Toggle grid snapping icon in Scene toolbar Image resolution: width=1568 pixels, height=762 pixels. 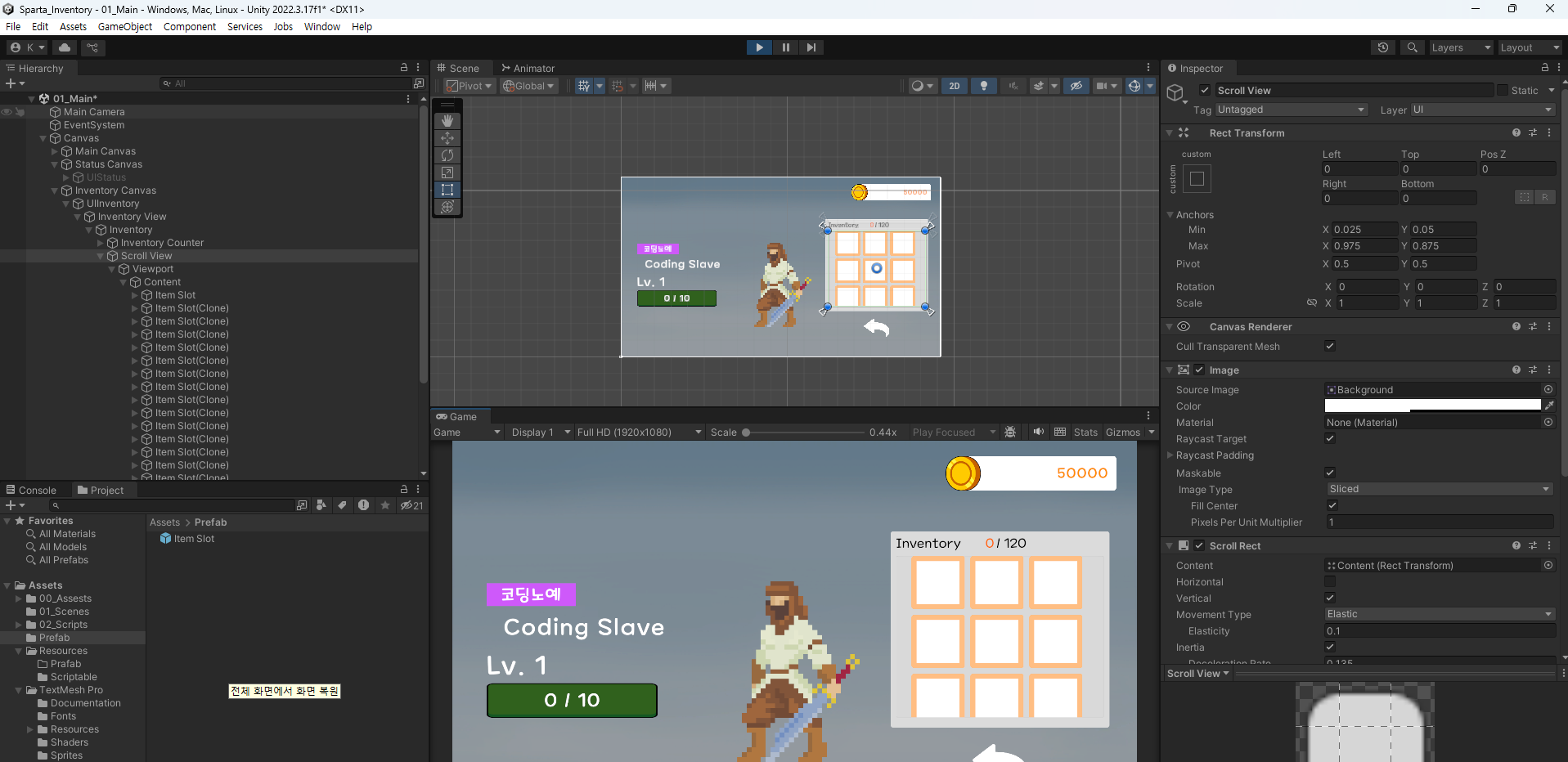583,86
